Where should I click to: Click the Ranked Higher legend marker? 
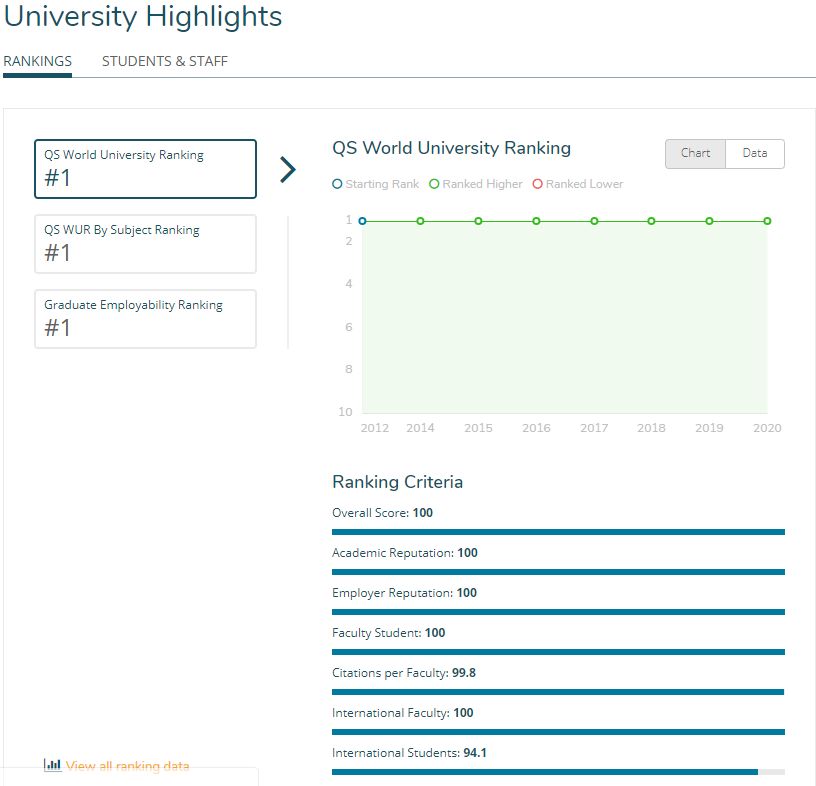[434, 184]
